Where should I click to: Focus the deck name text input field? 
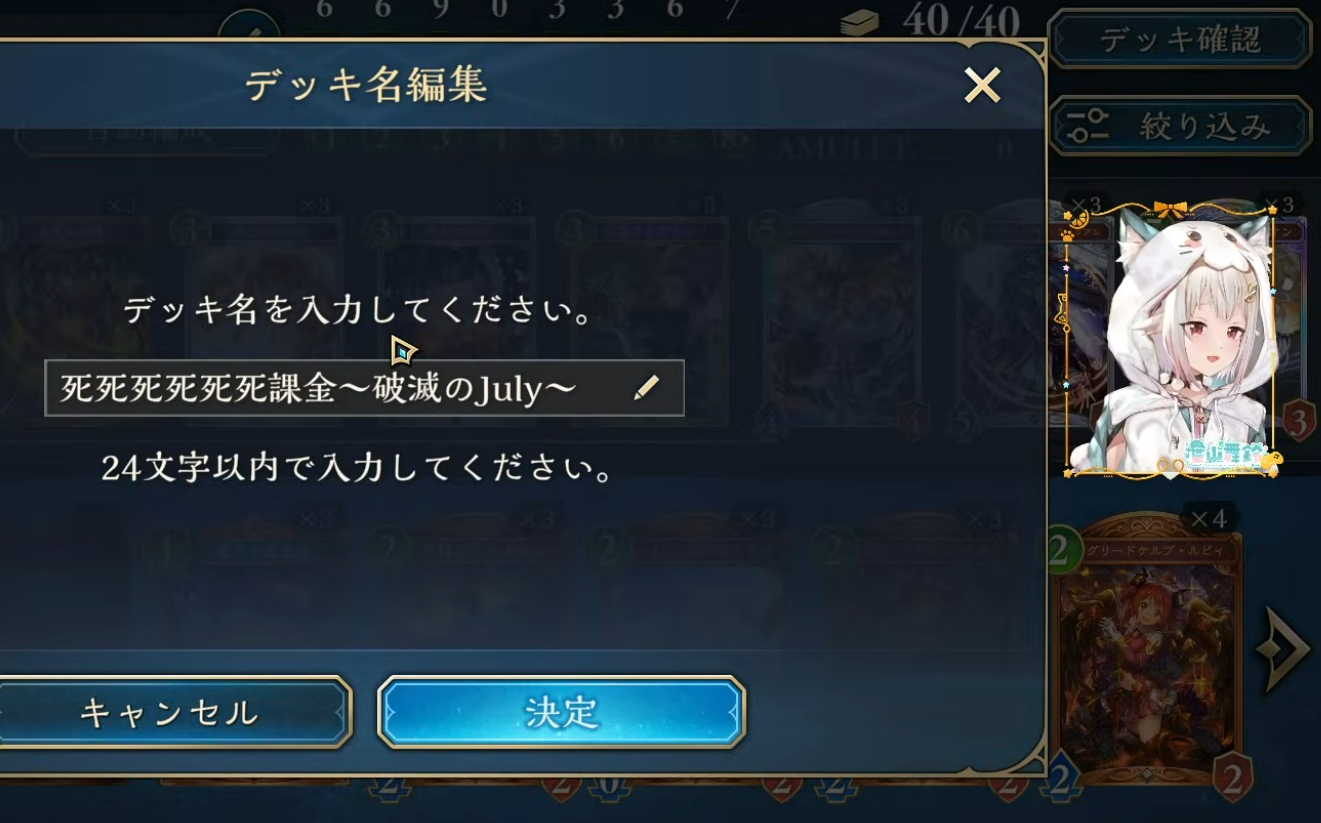click(365, 388)
